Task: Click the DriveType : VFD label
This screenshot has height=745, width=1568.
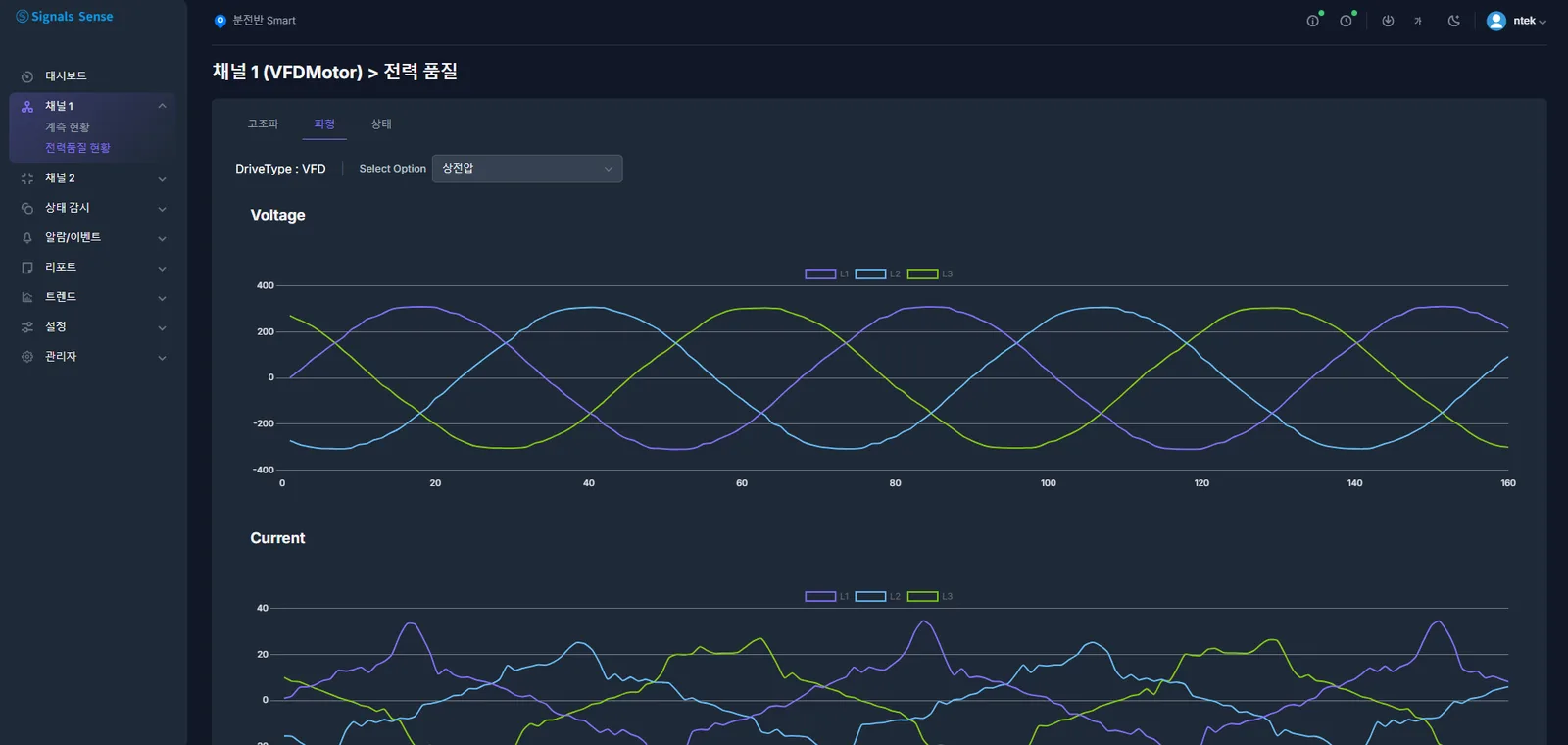Action: click(280, 169)
